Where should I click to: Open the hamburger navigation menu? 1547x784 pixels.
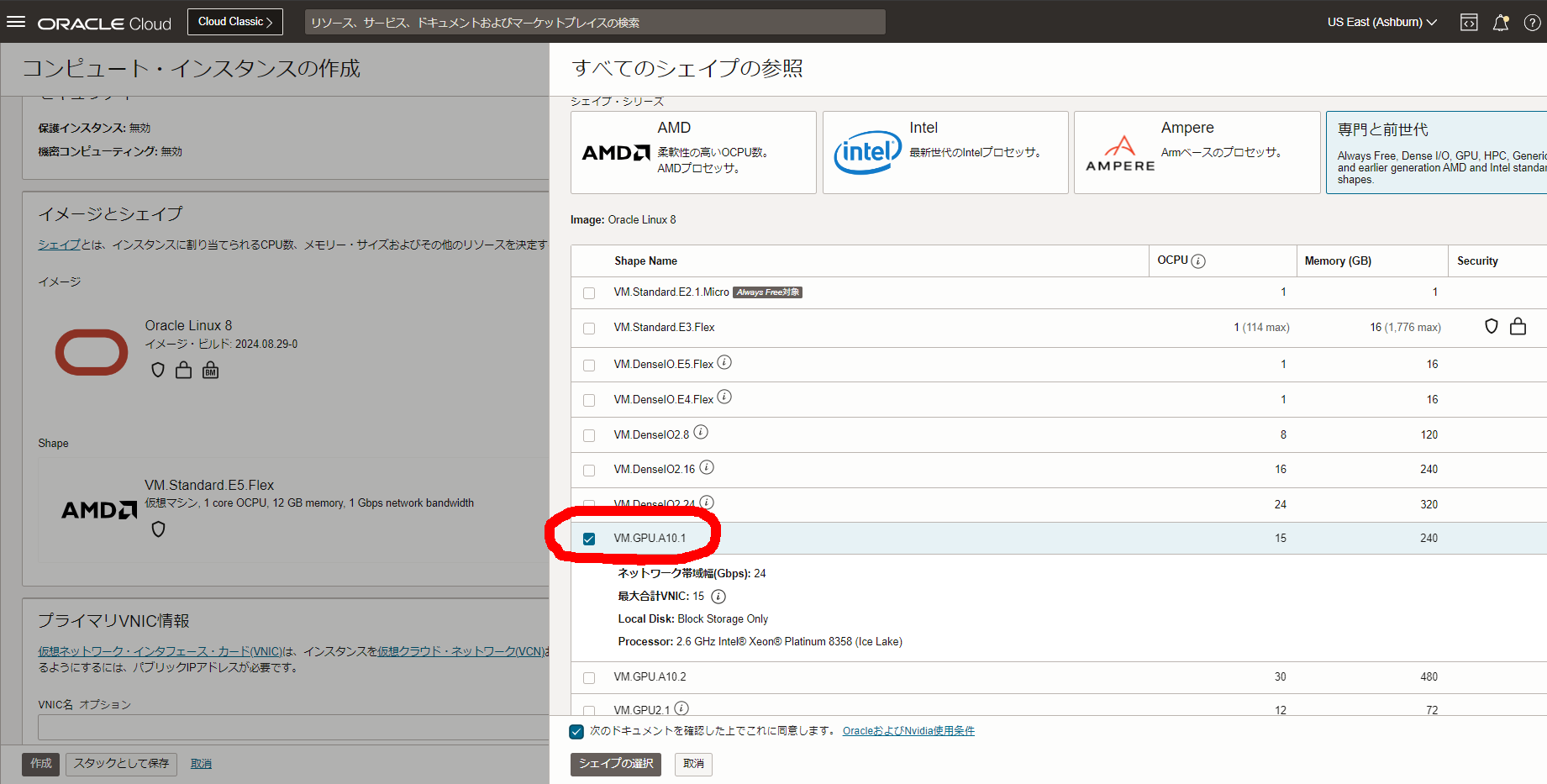[x=16, y=22]
